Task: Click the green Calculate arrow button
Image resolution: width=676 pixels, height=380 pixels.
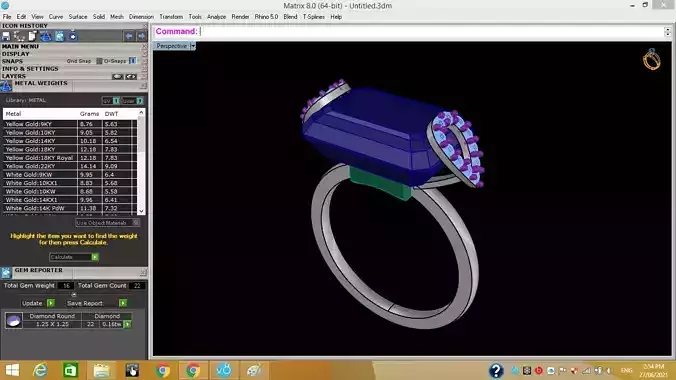Action: 95,257
